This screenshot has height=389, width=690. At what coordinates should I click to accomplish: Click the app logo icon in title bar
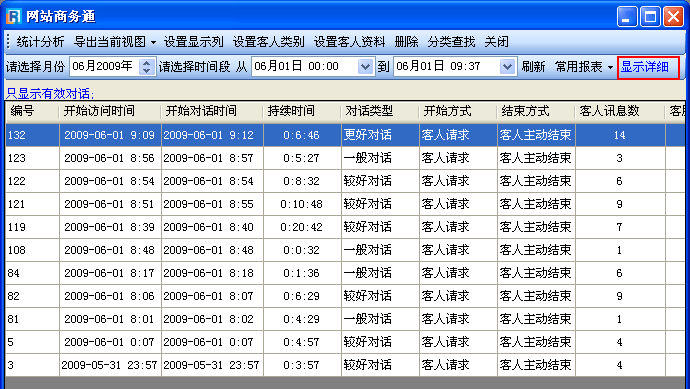pos(14,17)
